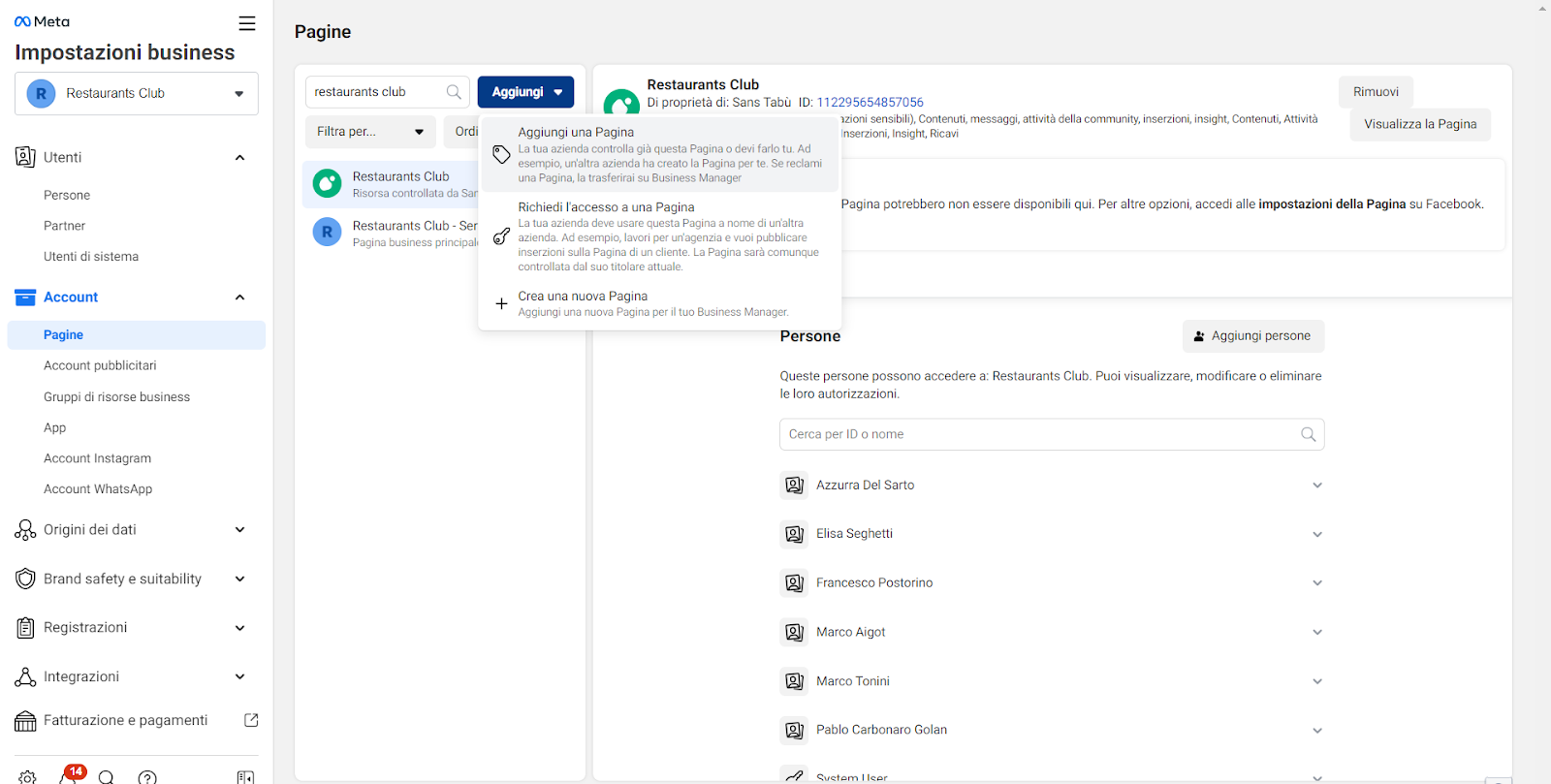Open App in sidebar
The width and height of the screenshot is (1551, 784).
click(54, 427)
